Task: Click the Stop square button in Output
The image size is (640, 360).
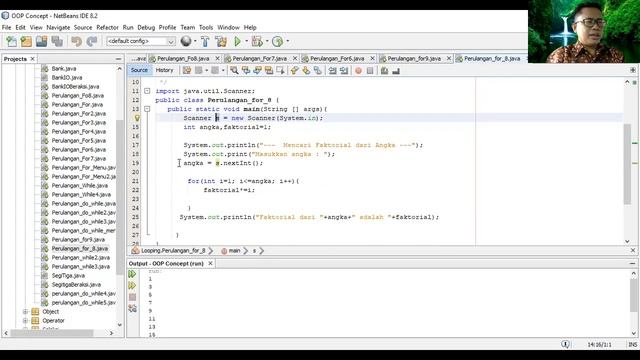Action: pos(132,297)
